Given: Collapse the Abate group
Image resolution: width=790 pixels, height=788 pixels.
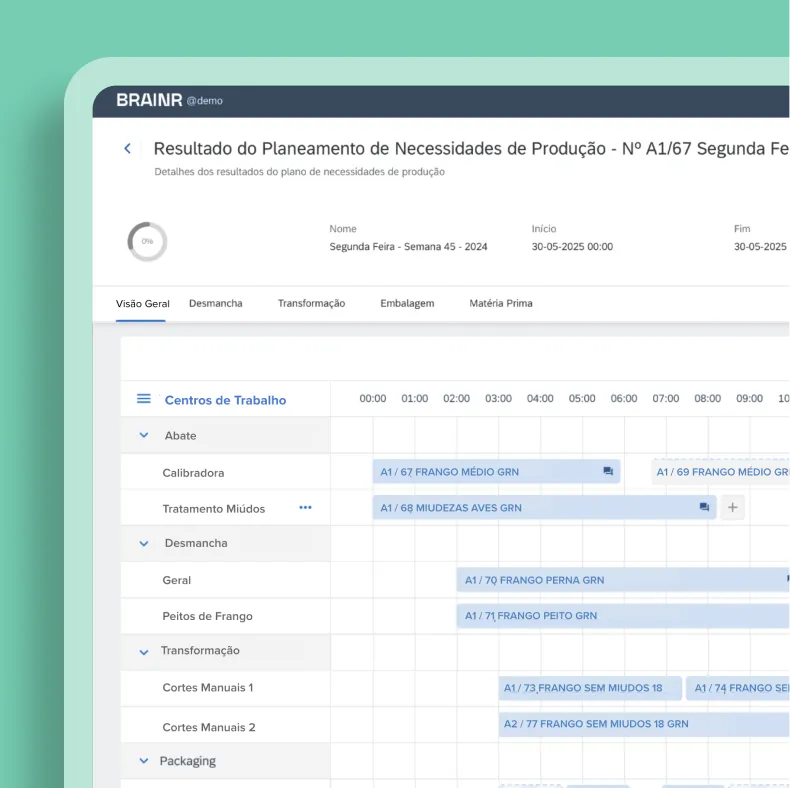Looking at the screenshot, I should (x=144, y=435).
